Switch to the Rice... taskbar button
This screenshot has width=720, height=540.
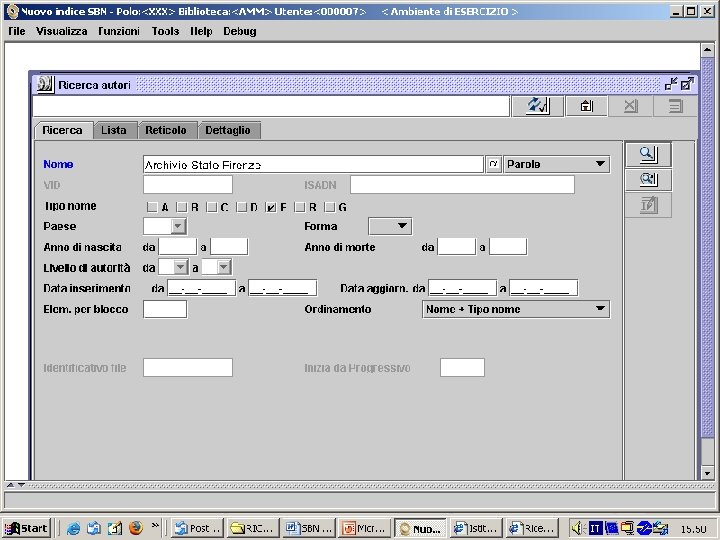click(x=531, y=529)
